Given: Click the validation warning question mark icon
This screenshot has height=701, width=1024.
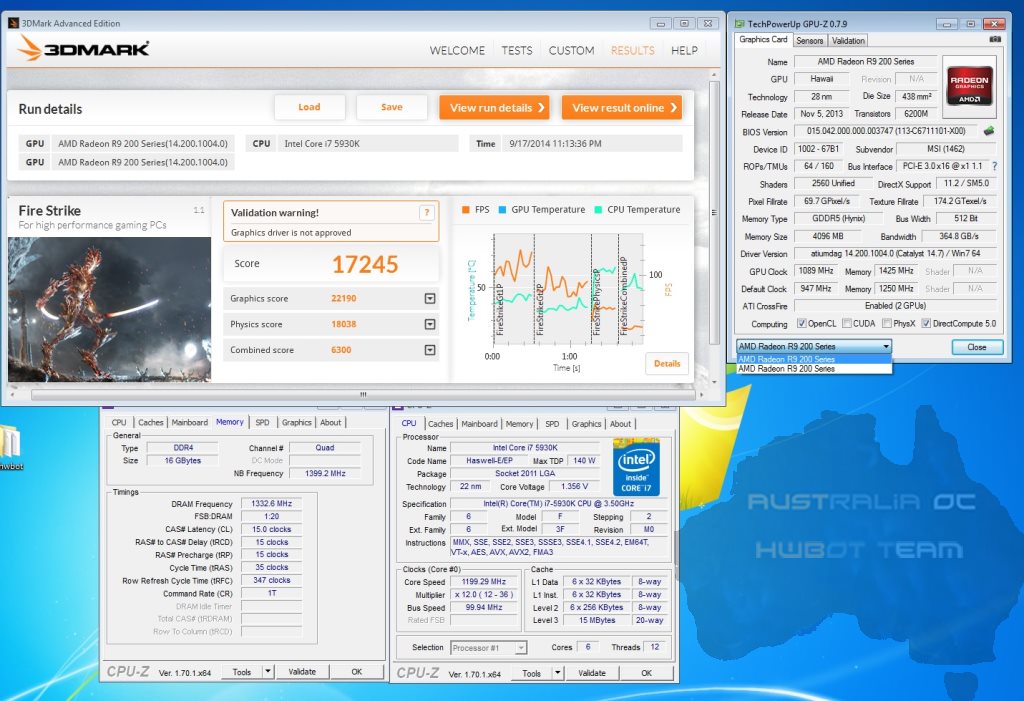Looking at the screenshot, I should click(426, 212).
